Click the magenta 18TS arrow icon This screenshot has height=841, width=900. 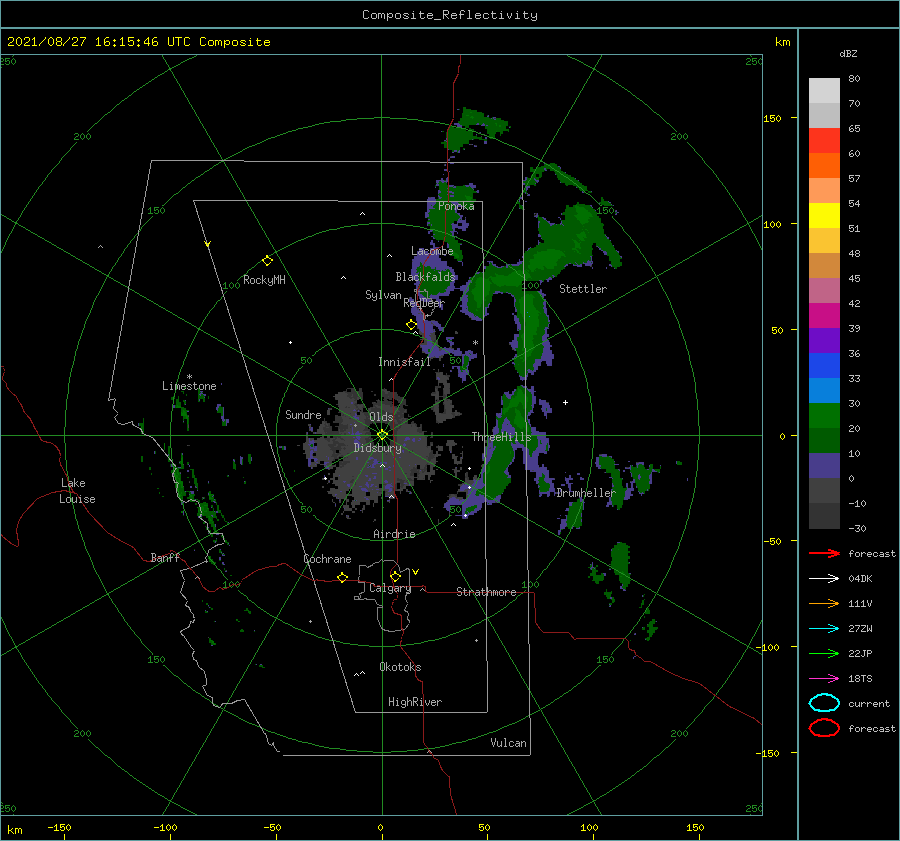coord(824,679)
